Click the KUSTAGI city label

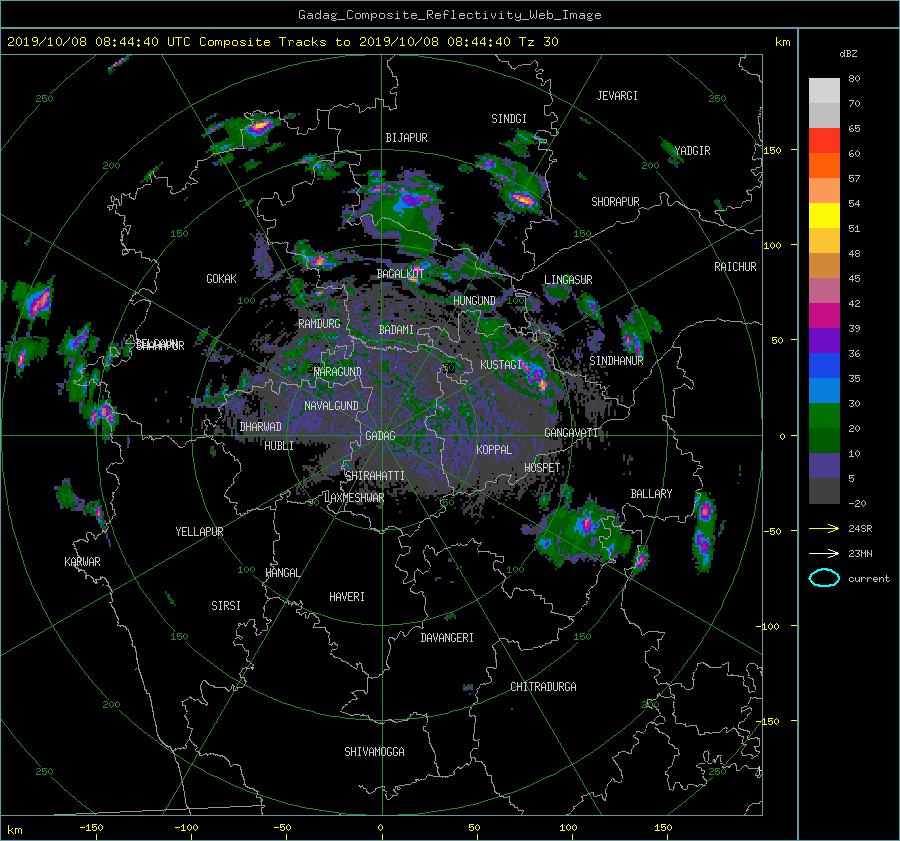[x=501, y=365]
